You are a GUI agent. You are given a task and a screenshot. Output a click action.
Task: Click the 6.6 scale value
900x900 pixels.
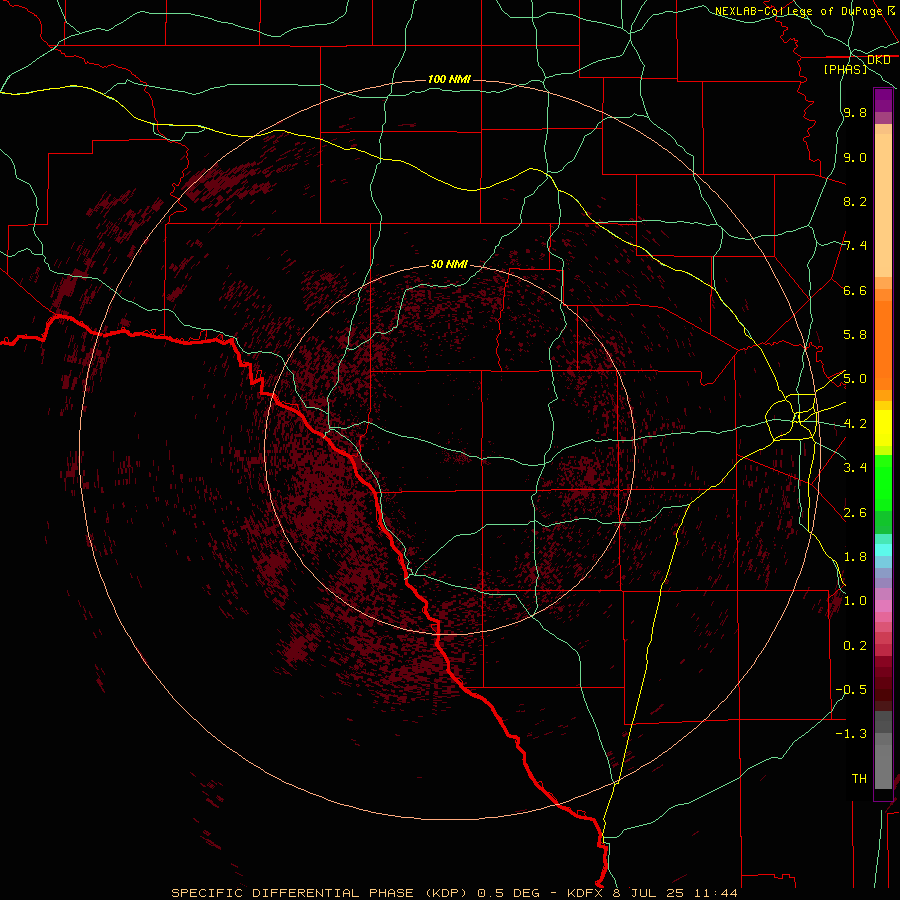(x=855, y=290)
